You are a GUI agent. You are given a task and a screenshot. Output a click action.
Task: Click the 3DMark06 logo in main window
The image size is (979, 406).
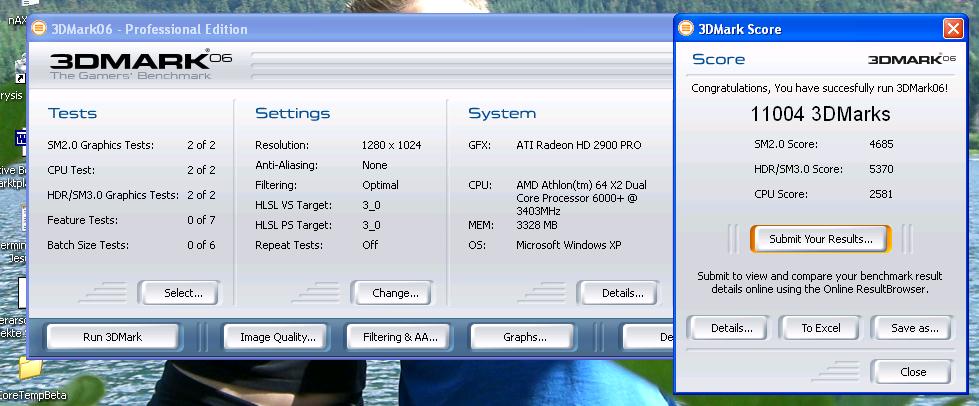click(140, 65)
